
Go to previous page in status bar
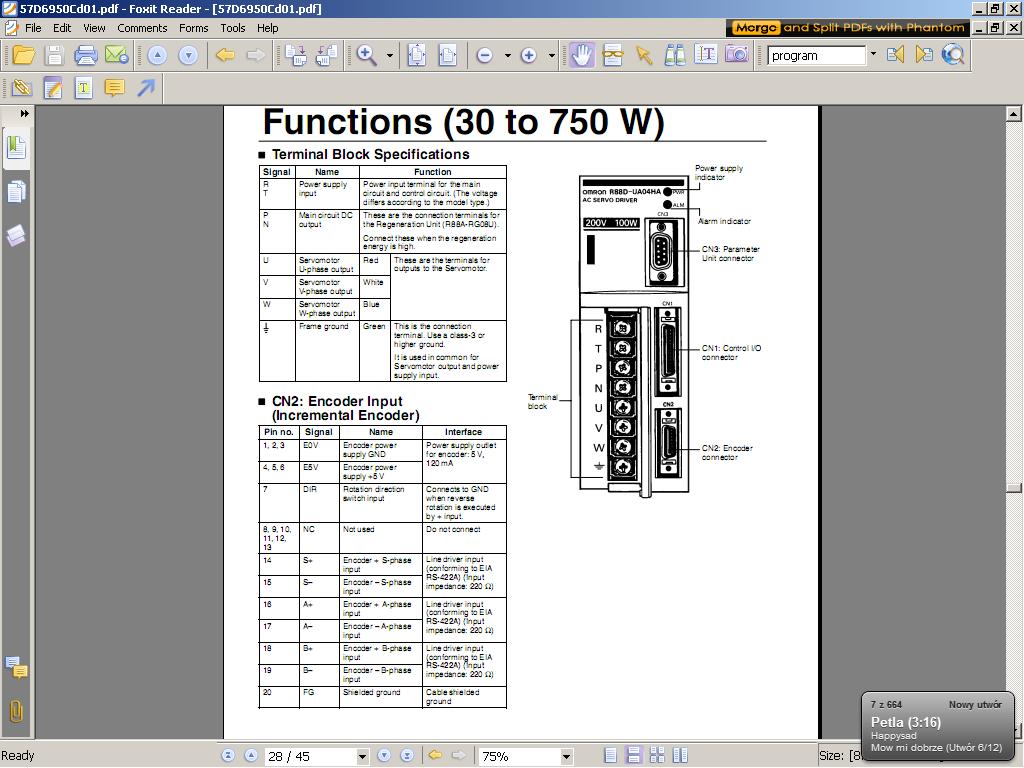[x=251, y=756]
